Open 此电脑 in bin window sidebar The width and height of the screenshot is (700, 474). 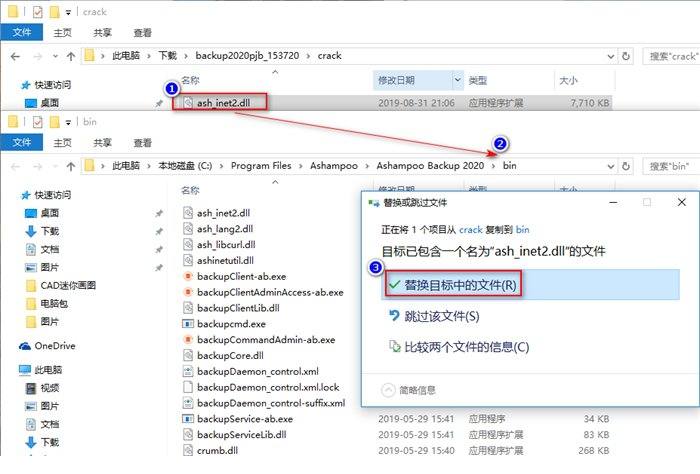(x=48, y=370)
